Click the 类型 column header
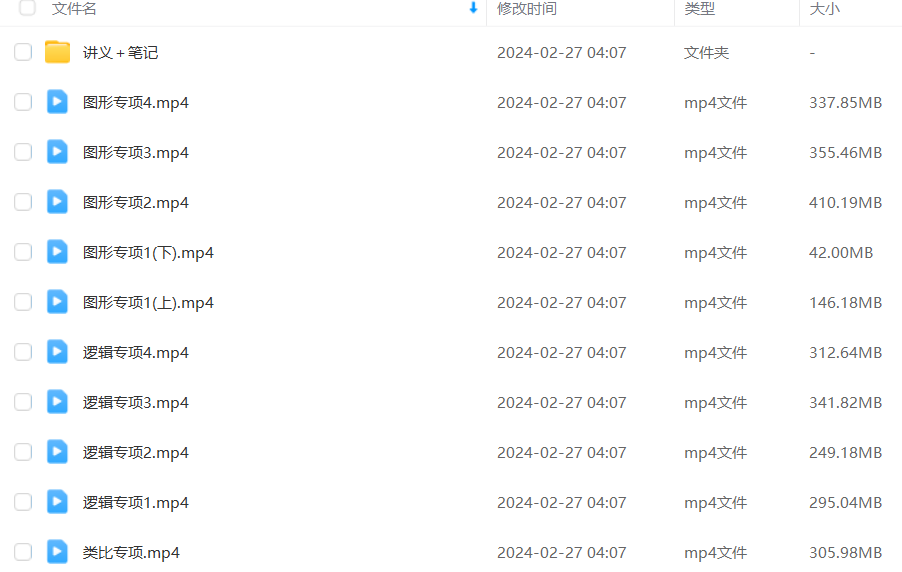This screenshot has height=572, width=902. (x=700, y=9)
